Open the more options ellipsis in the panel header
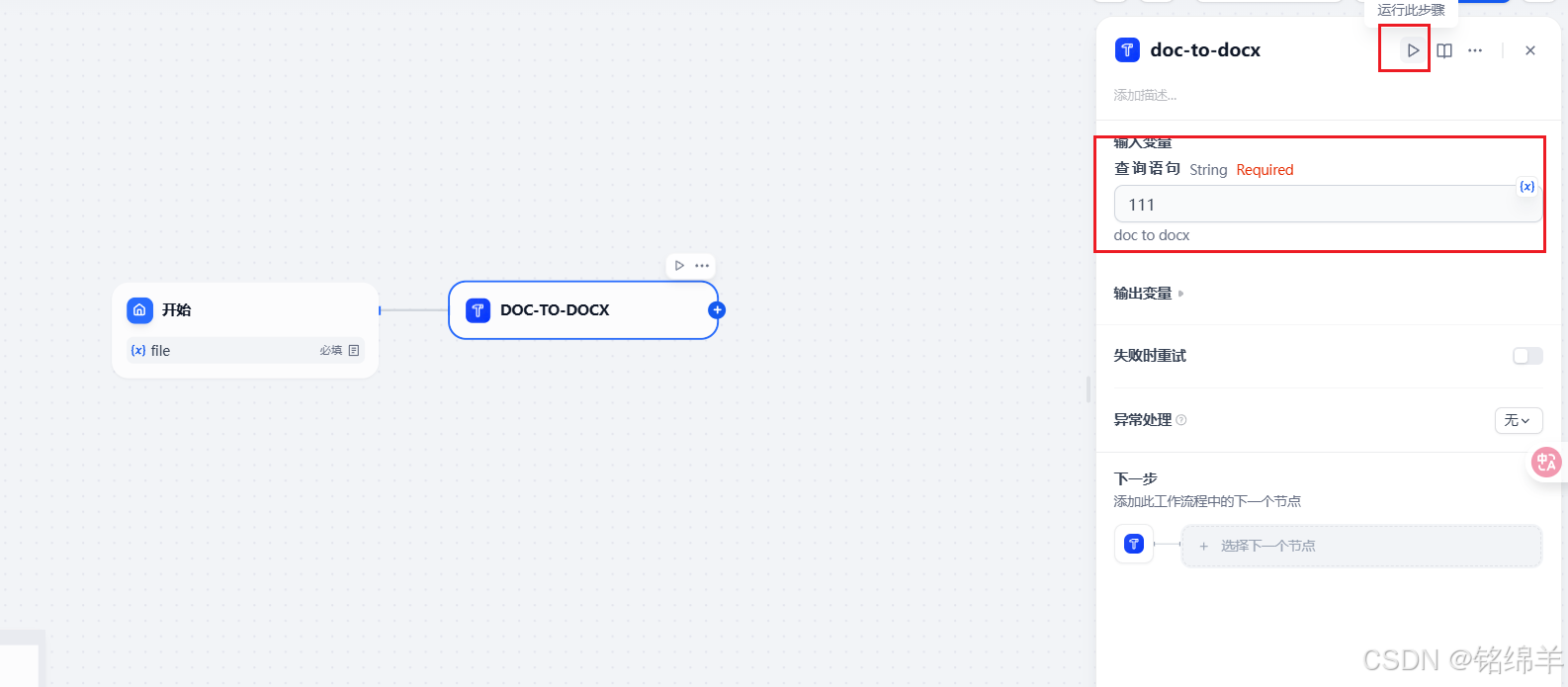1568x687 pixels. coord(1475,50)
